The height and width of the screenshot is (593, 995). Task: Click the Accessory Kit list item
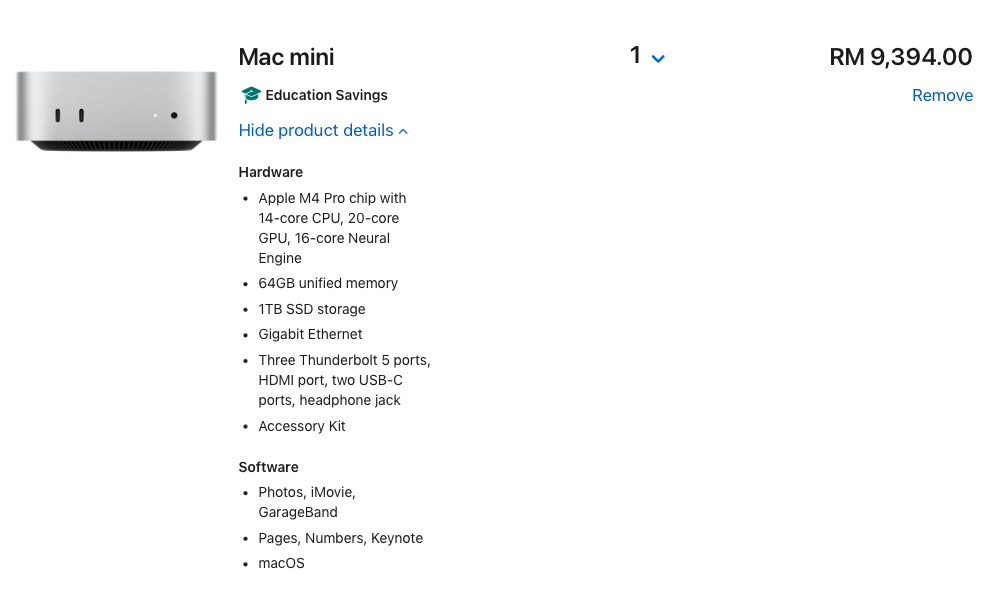point(302,426)
